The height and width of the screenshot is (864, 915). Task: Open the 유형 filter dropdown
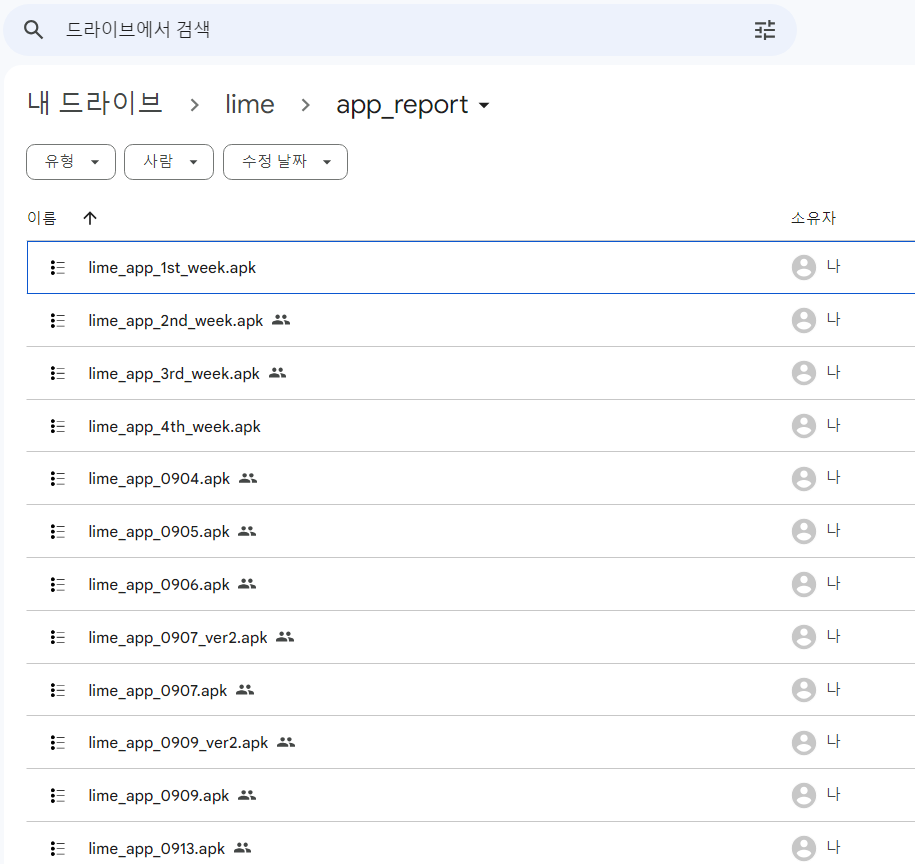click(70, 161)
